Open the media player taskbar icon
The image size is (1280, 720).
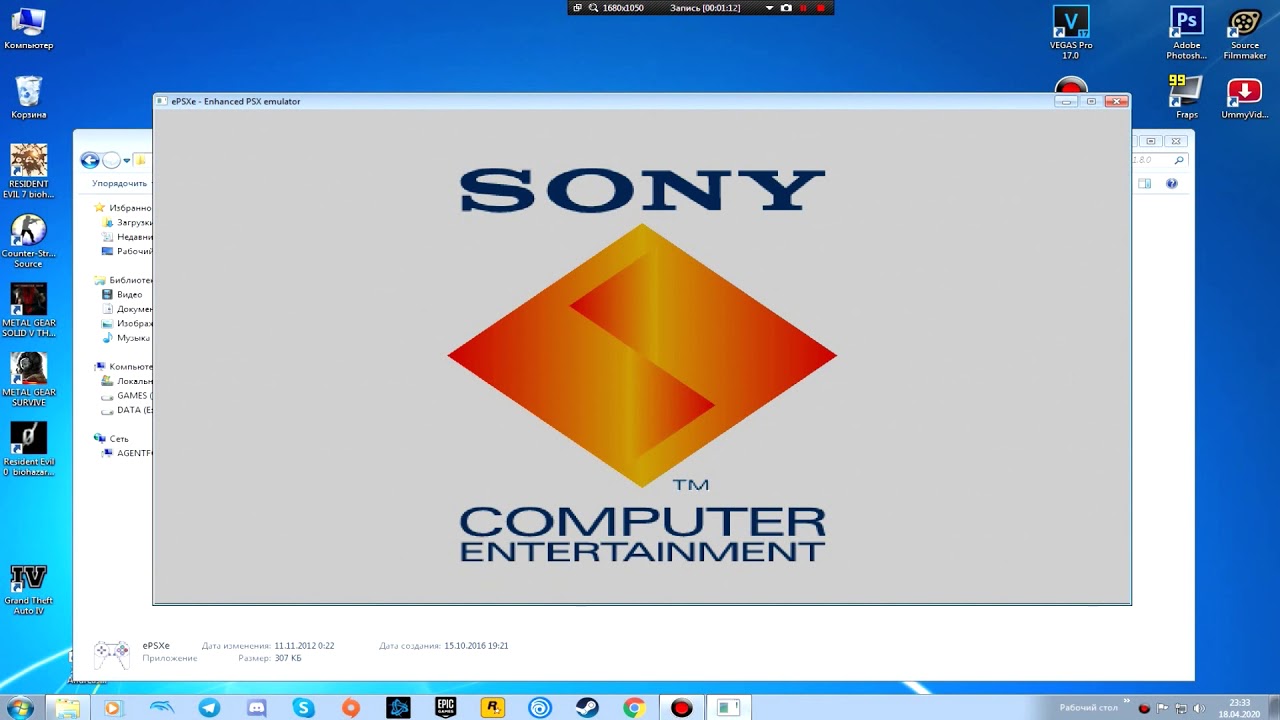click(112, 708)
